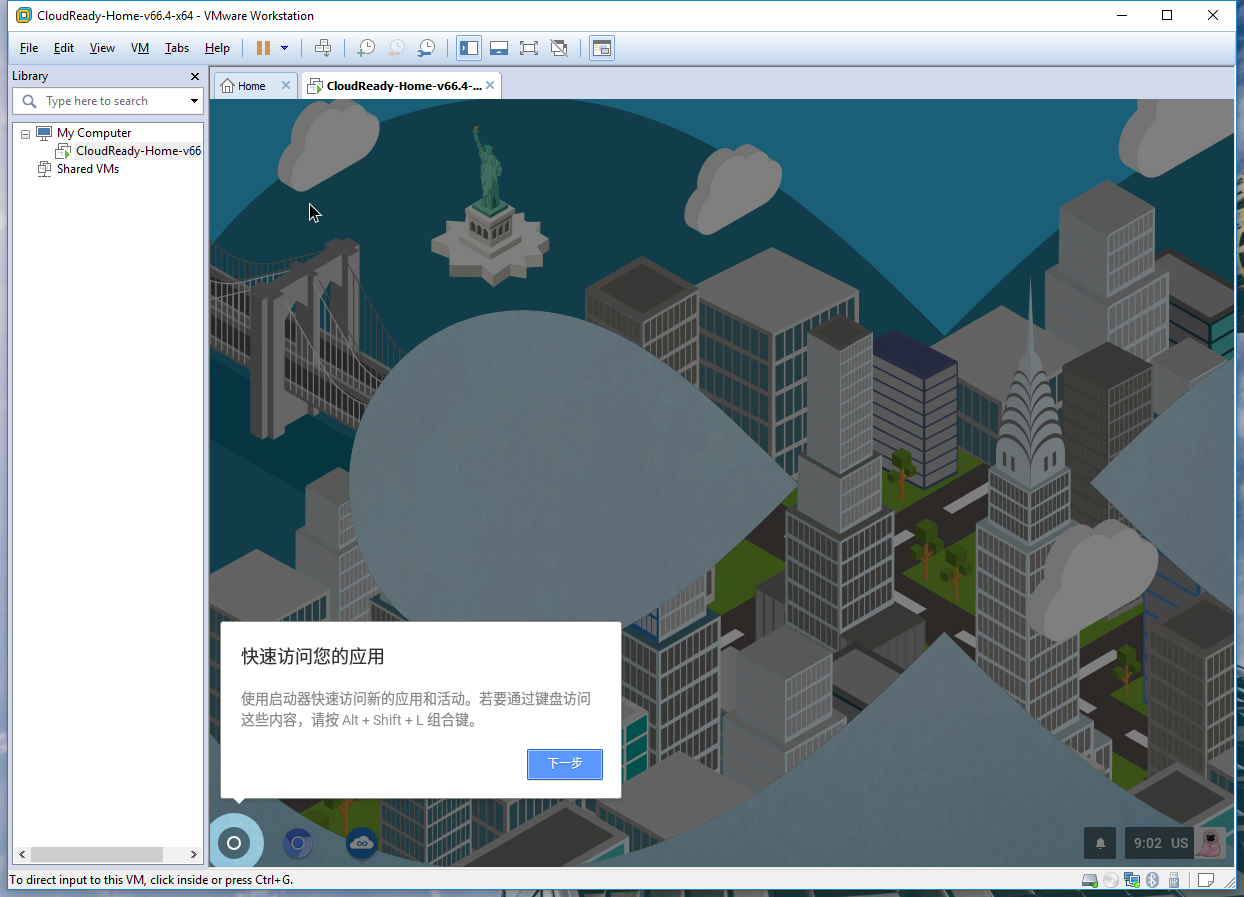Image resolution: width=1244 pixels, height=897 pixels.
Task: Open the VM menu
Action: pos(140,47)
